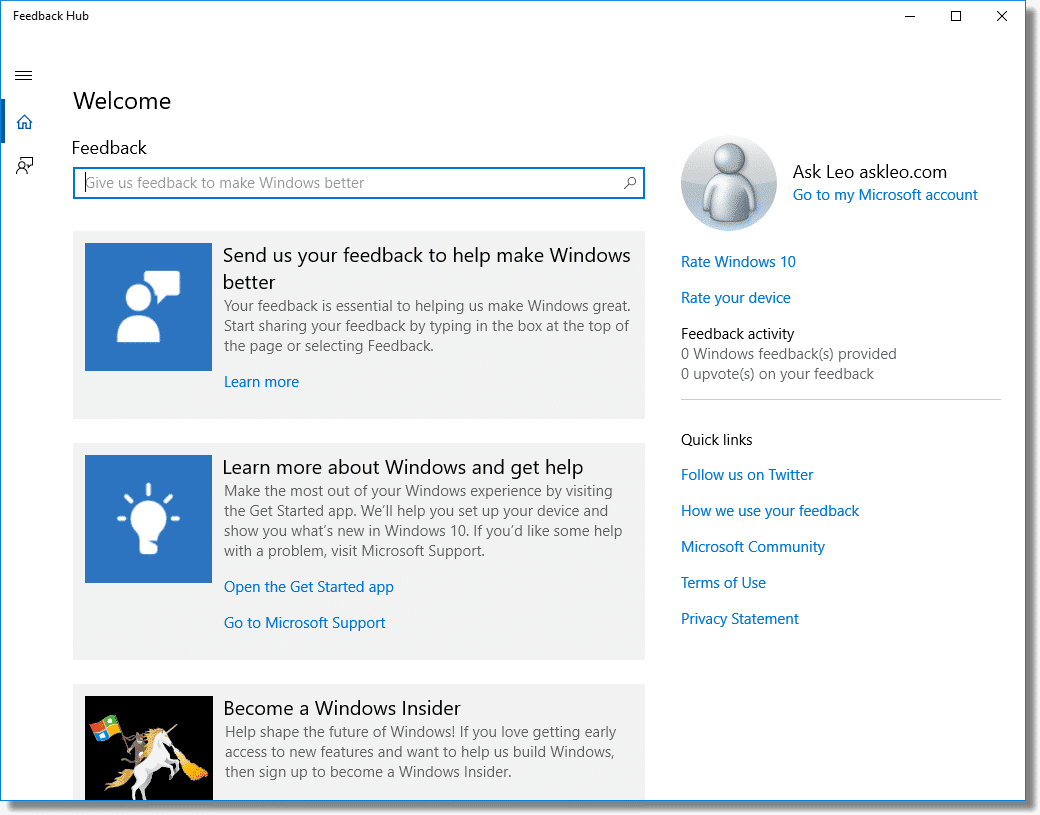Go to my Microsoft account

[885, 195]
